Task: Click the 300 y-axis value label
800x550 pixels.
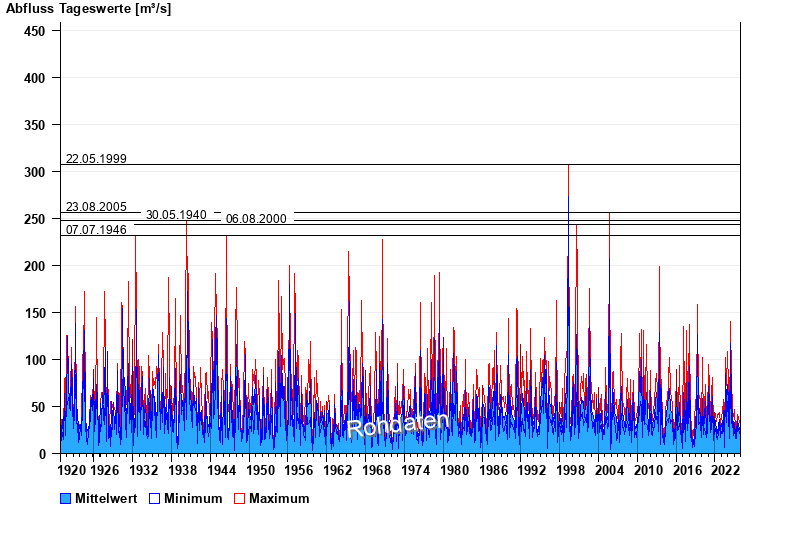Action: (35, 172)
